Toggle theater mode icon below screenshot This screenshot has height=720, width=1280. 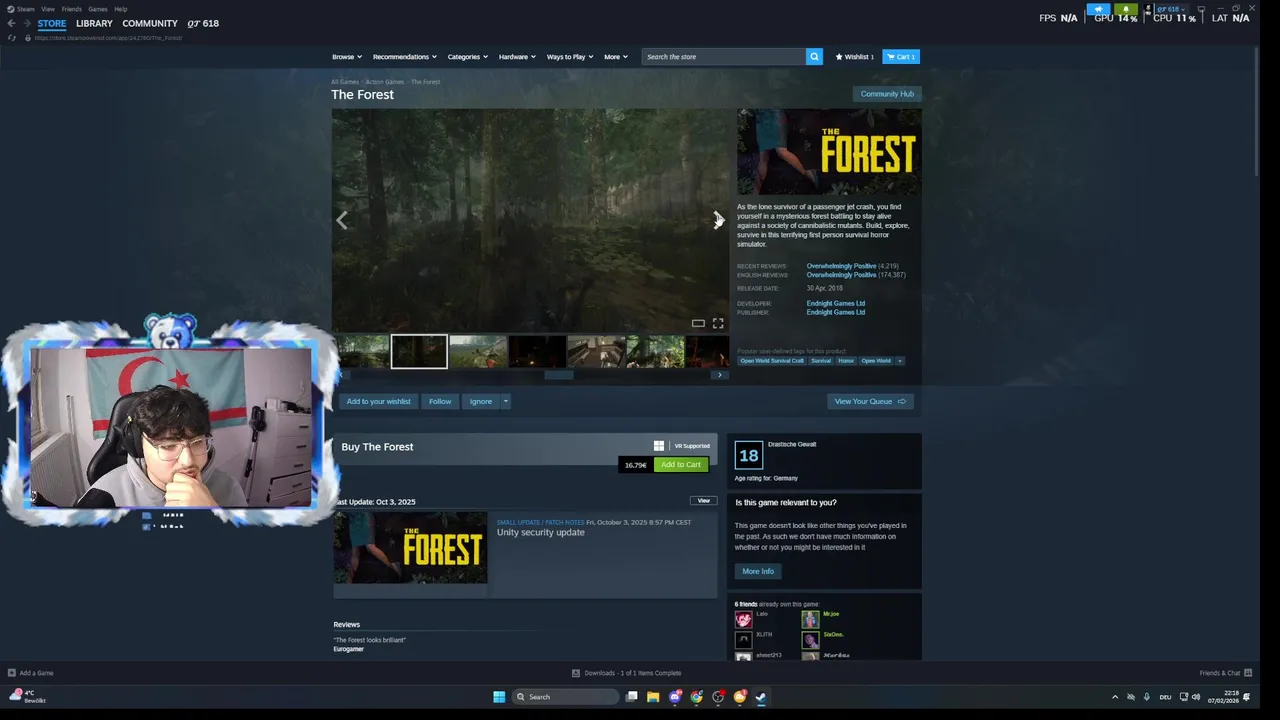(698, 323)
